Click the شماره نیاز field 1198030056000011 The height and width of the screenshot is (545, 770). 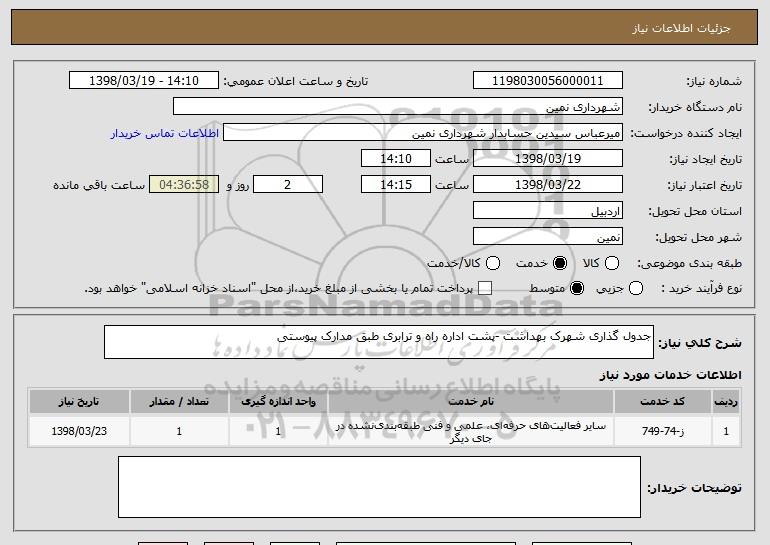pos(548,81)
